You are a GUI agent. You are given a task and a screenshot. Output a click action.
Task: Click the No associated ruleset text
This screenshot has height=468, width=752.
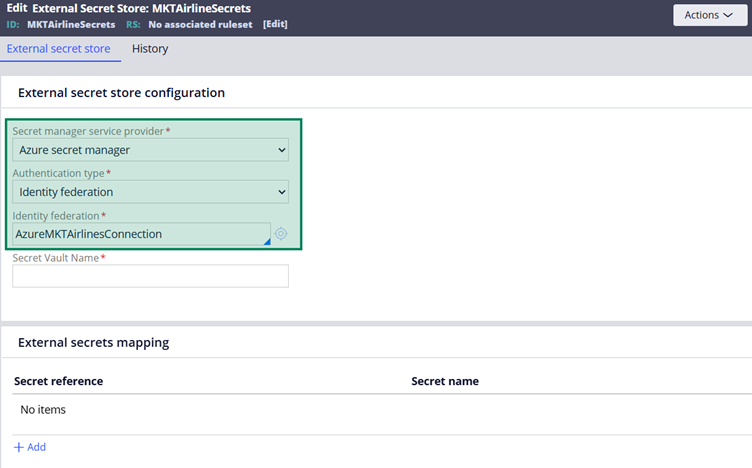point(201,24)
